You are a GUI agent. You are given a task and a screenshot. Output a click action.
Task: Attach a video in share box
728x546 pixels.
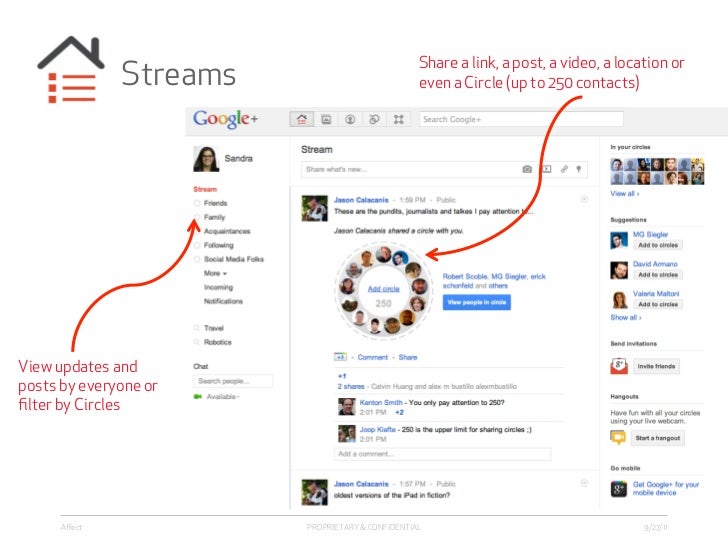[547, 169]
